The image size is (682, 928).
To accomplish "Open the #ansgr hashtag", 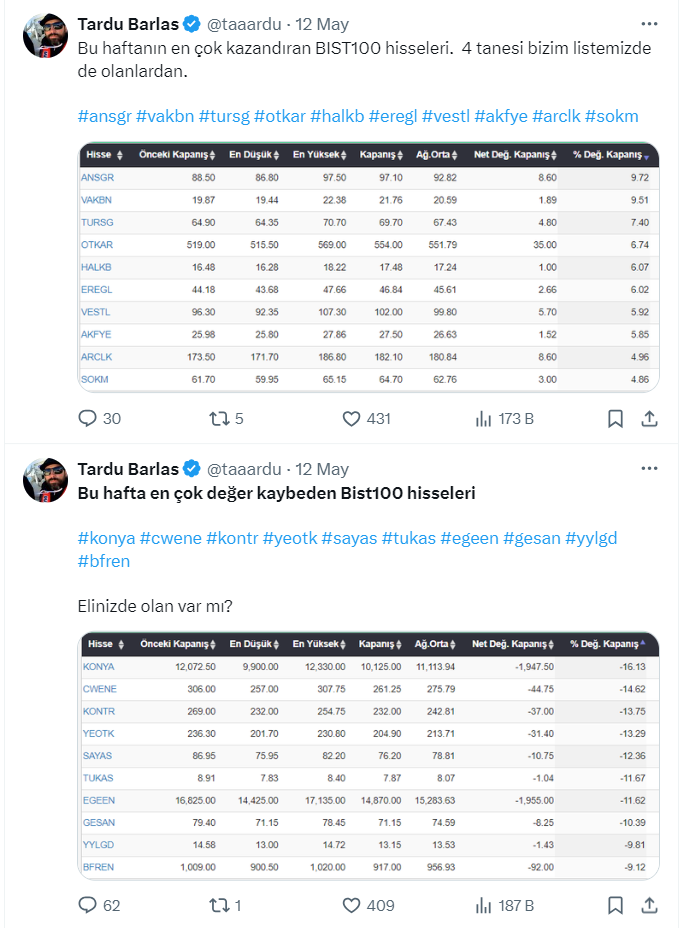I will [103, 116].
